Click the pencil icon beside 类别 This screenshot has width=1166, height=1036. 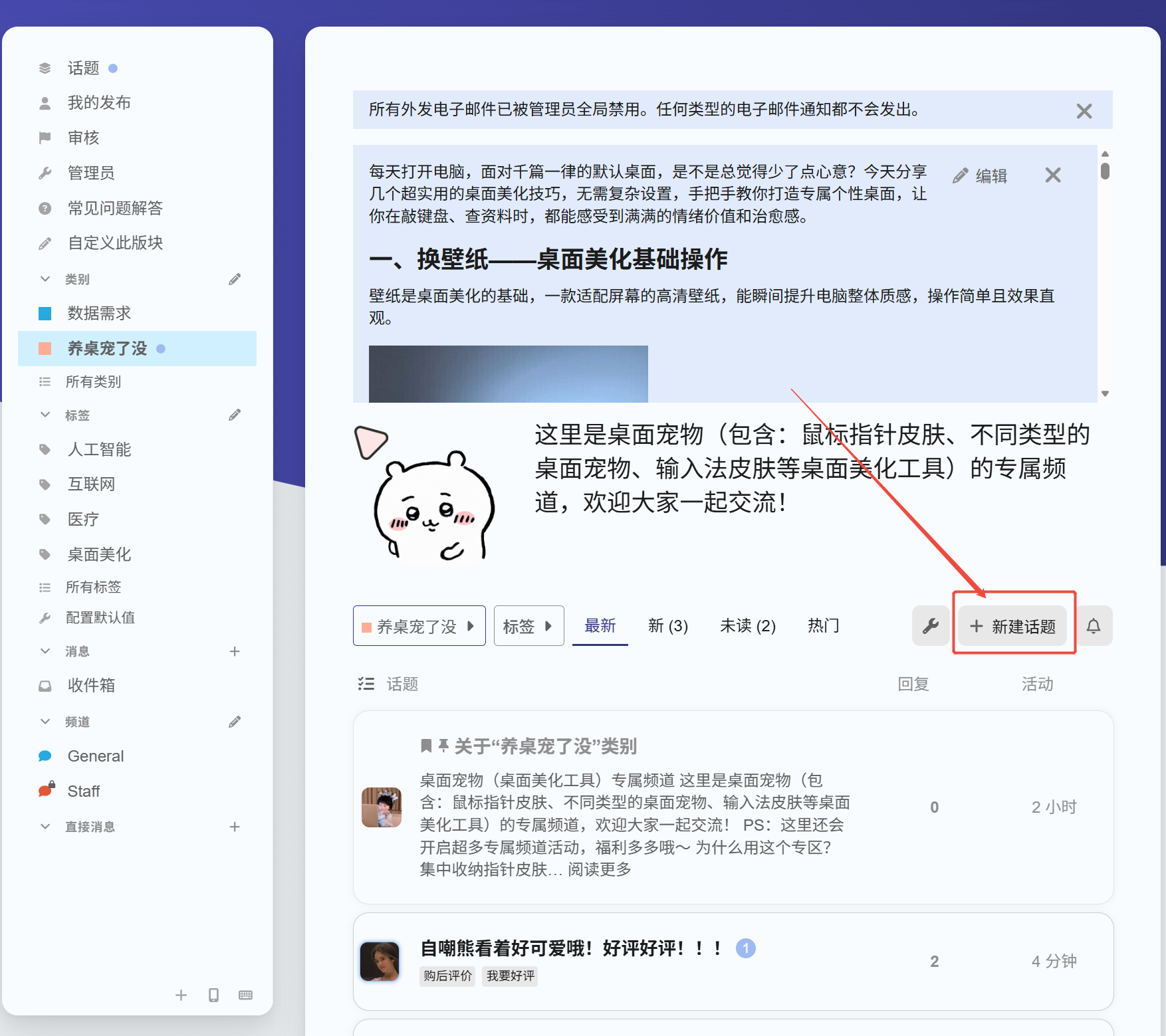point(235,279)
